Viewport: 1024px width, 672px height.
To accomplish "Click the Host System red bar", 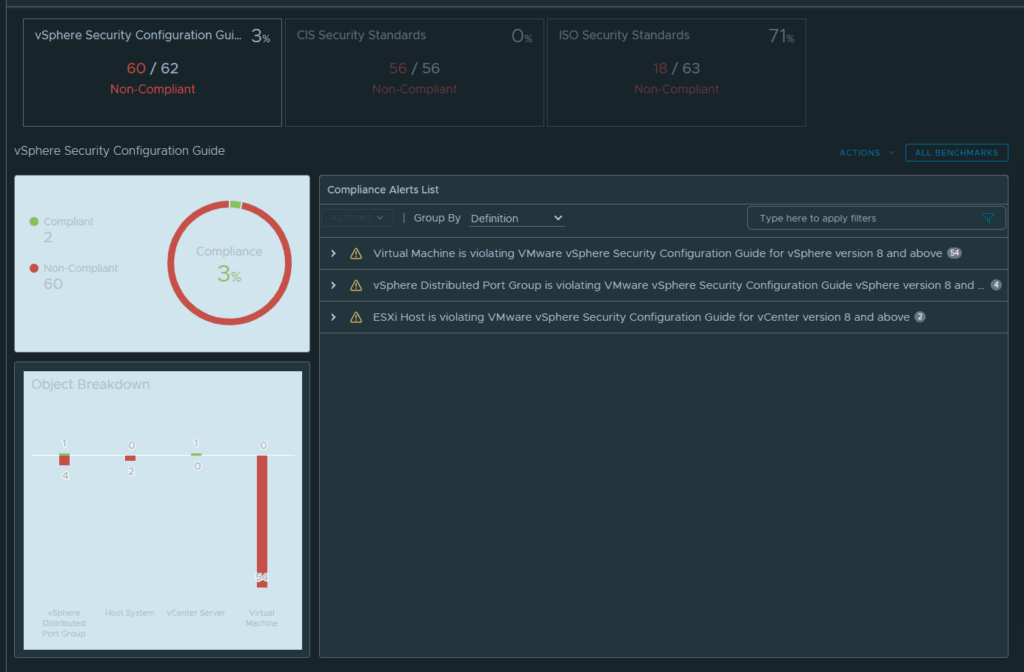I will point(131,458).
